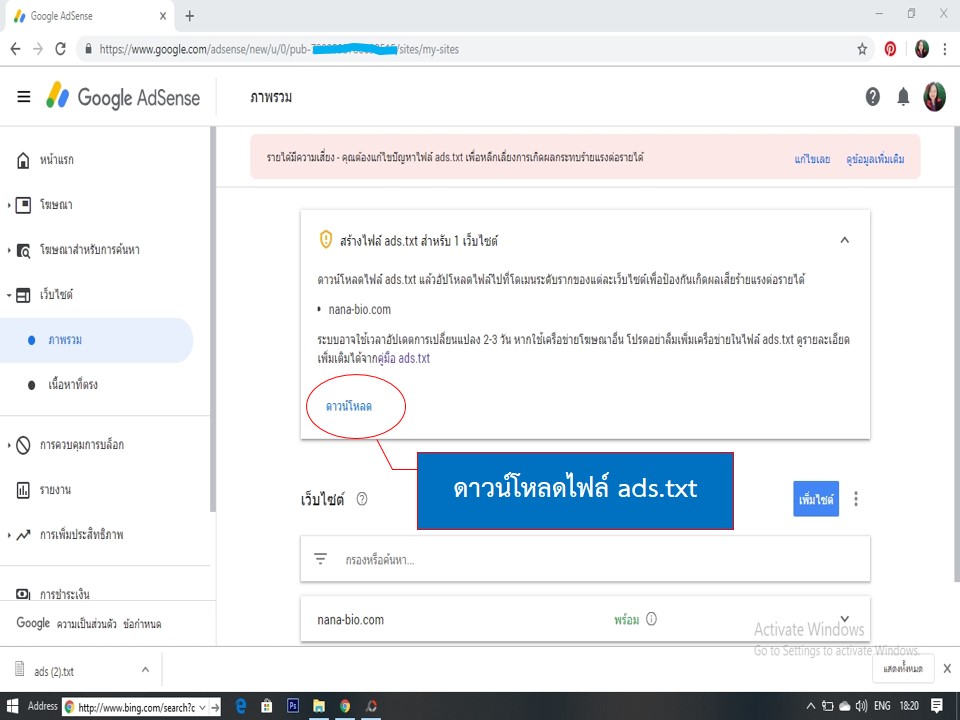Open the account avatar in AdSense header
This screenshot has height=720, width=960.
click(x=934, y=97)
